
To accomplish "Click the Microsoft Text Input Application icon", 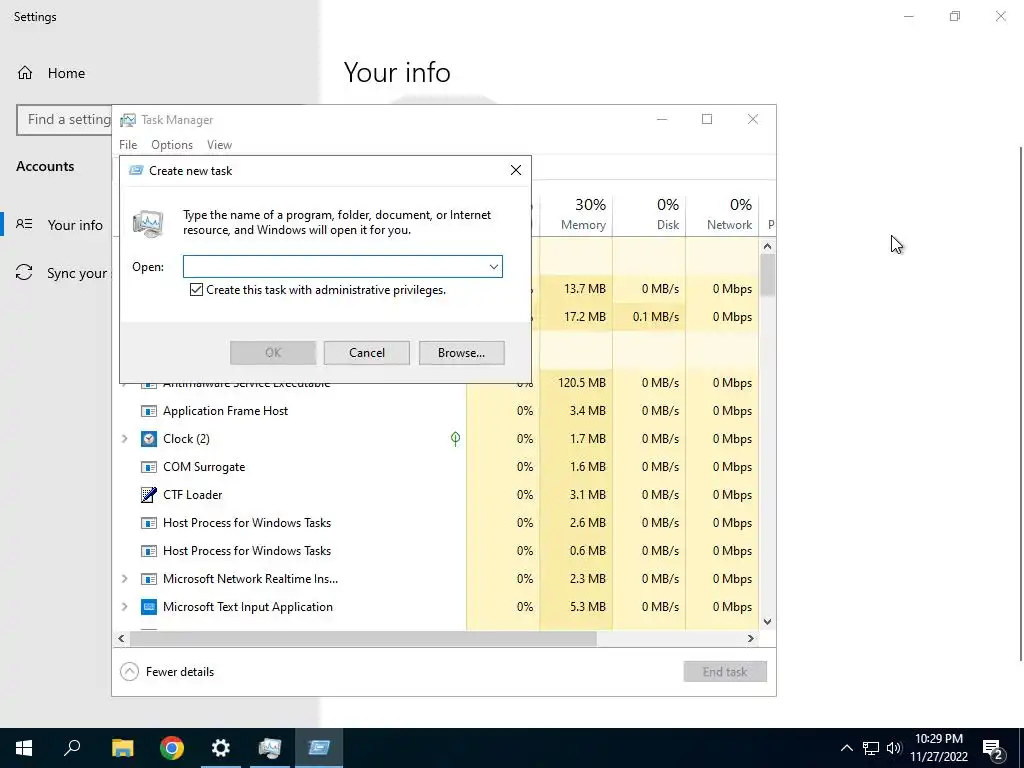I will (149, 607).
